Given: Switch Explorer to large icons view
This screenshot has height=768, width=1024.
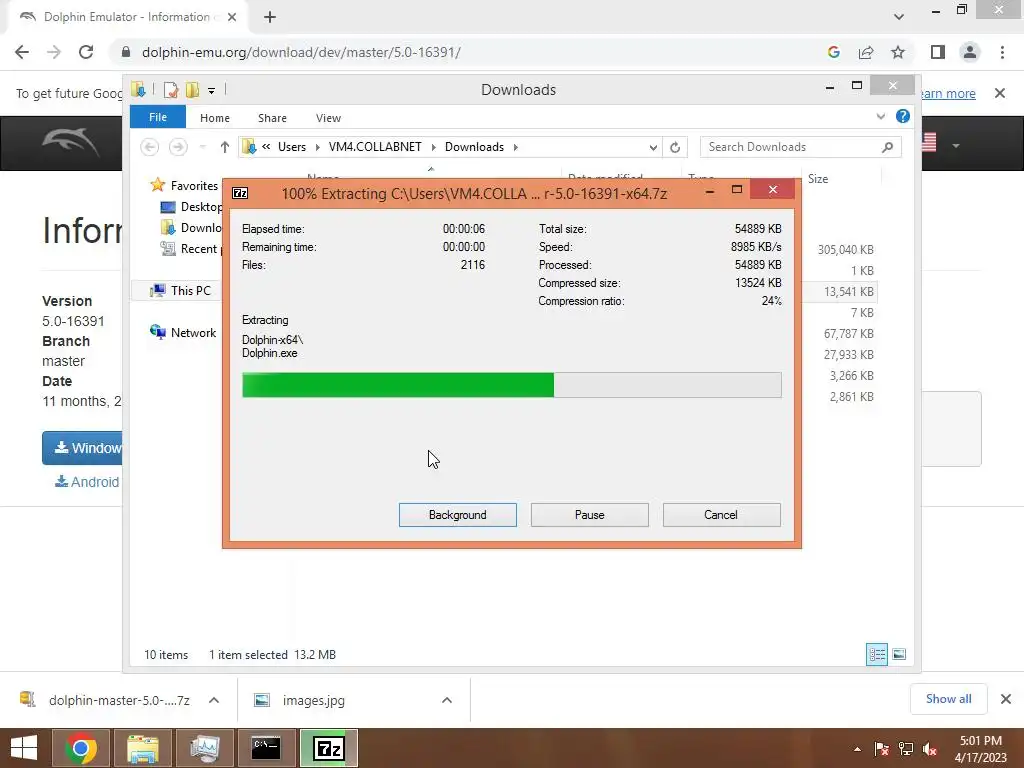Looking at the screenshot, I should (x=899, y=654).
